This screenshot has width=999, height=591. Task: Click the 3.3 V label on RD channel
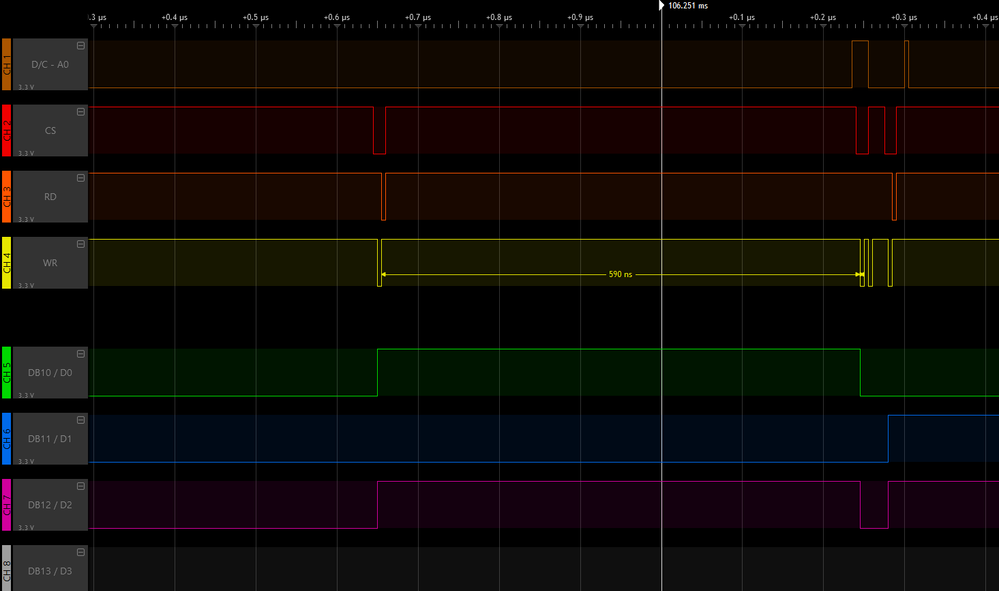(x=26, y=220)
